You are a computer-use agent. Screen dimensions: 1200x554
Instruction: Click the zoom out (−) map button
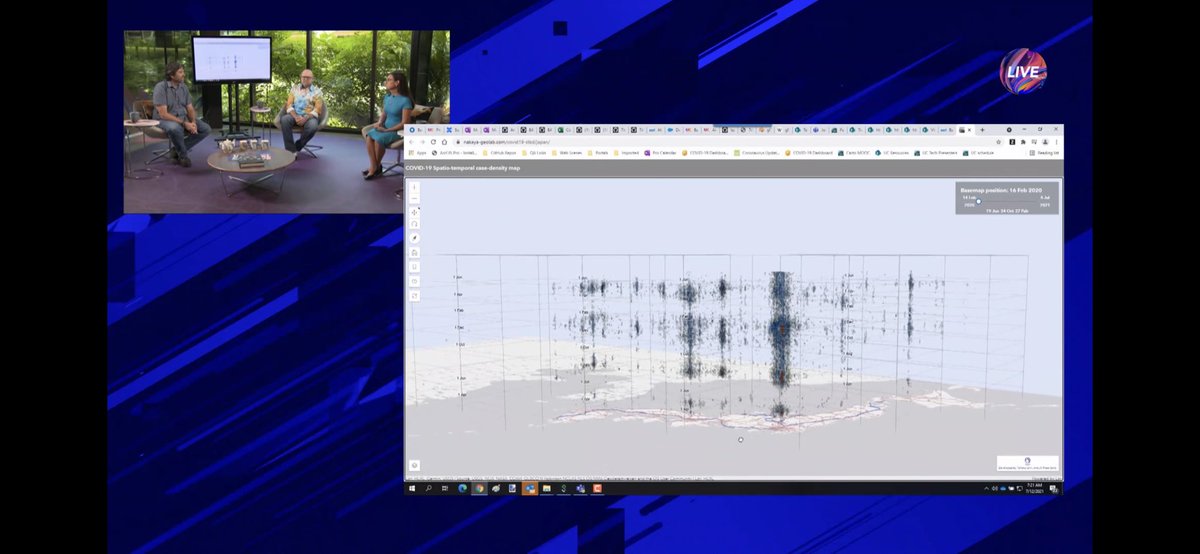pyautogui.click(x=415, y=199)
